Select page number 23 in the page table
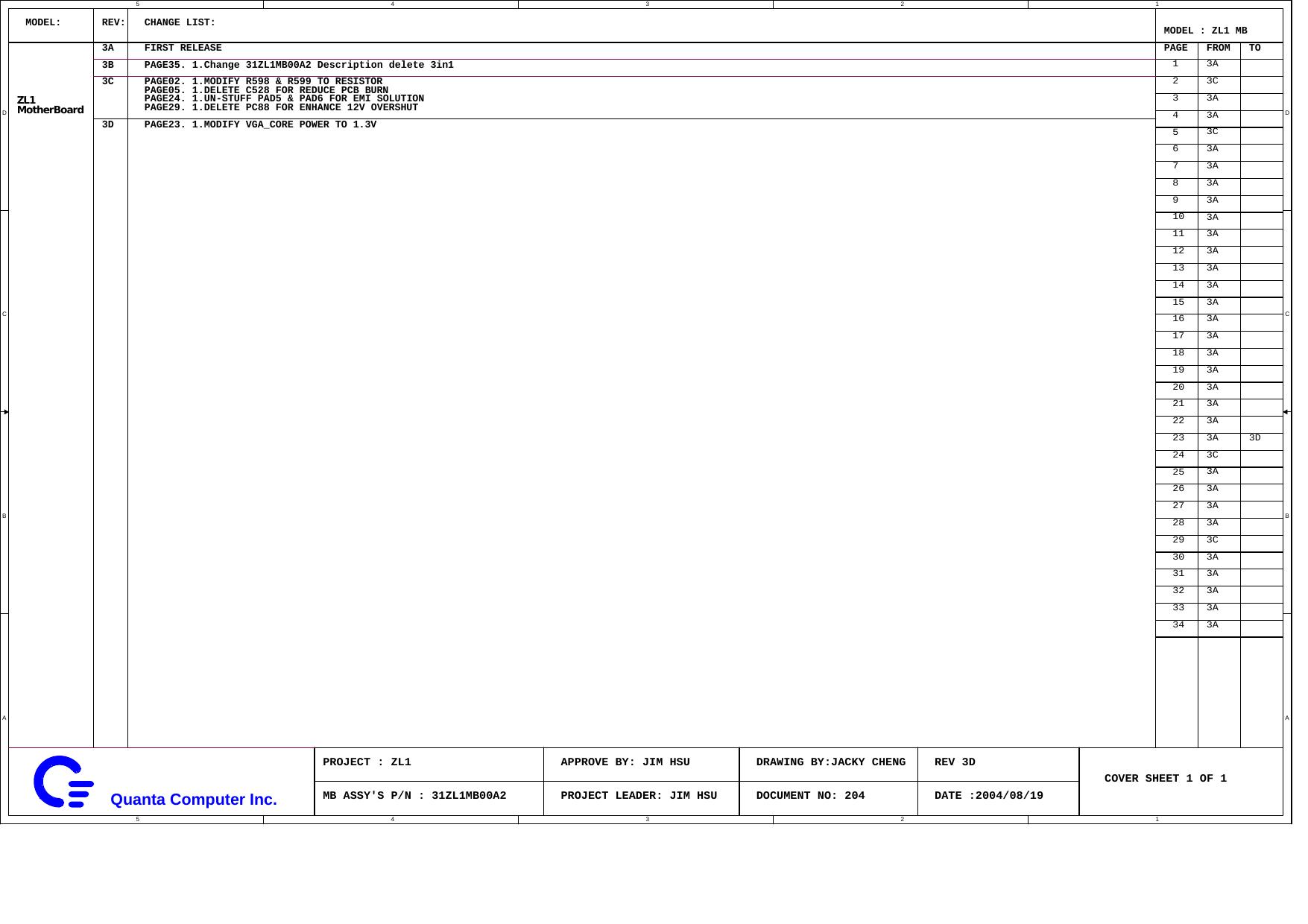The width and height of the screenshot is (1308, 924). point(1178,438)
